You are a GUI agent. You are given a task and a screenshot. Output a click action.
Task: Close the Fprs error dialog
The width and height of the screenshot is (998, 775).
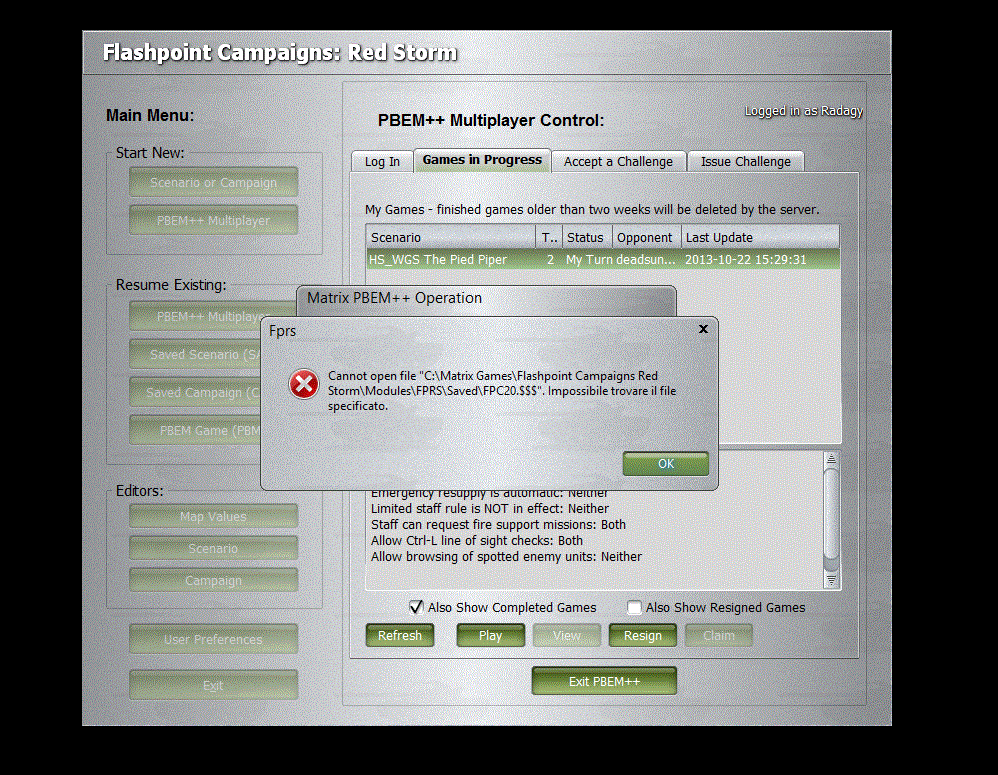click(x=703, y=329)
